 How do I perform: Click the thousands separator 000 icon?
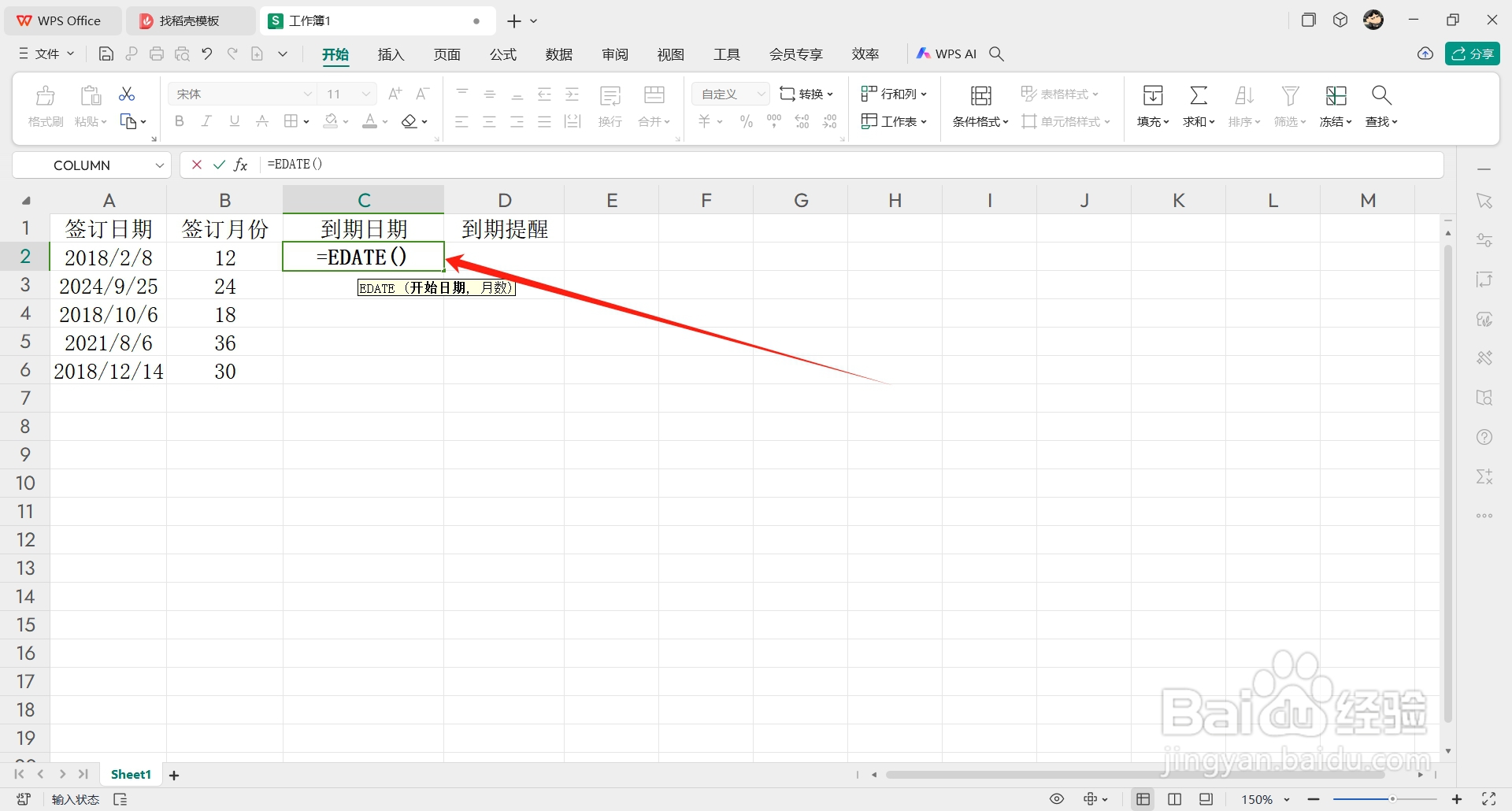(x=774, y=121)
